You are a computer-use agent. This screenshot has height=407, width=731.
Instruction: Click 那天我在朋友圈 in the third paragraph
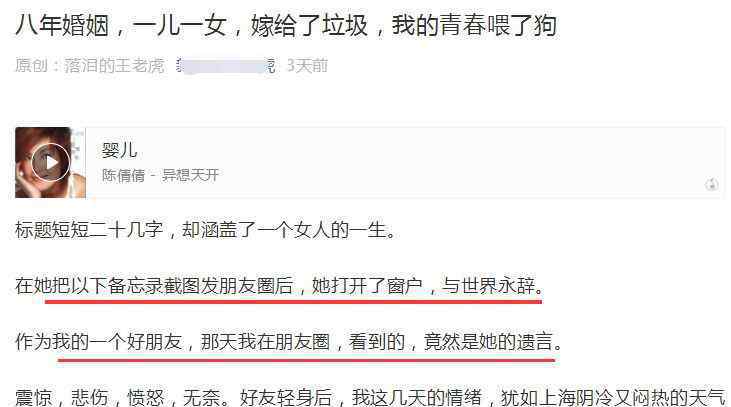(265, 341)
